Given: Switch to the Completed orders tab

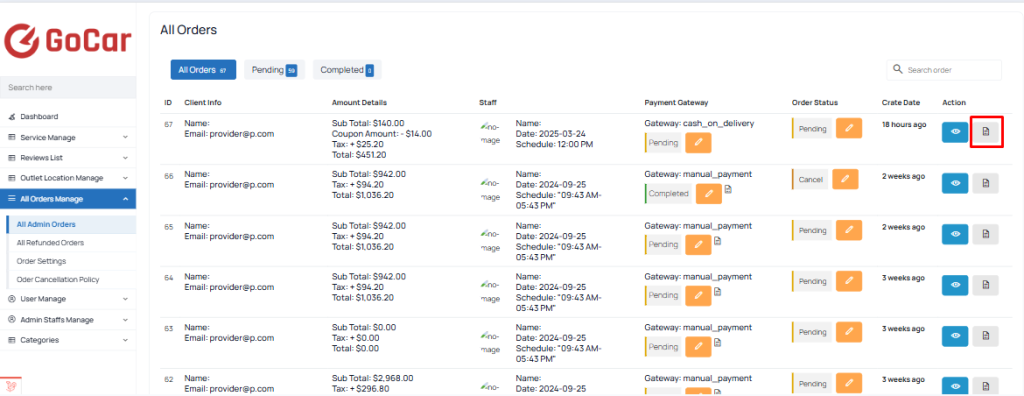Looking at the screenshot, I should tap(347, 70).
